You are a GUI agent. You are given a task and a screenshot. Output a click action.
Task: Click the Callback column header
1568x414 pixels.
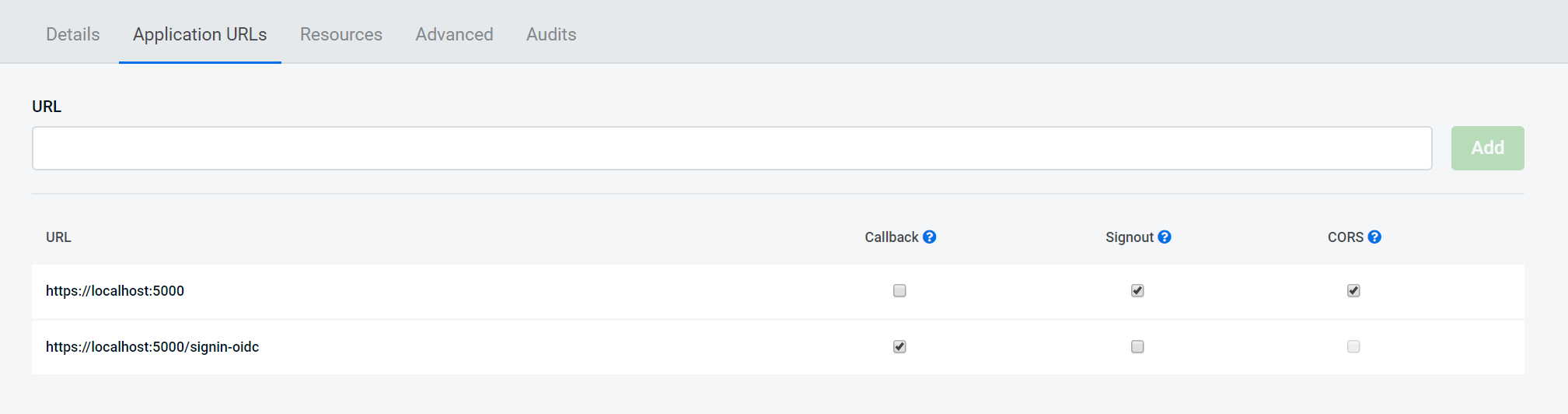(x=892, y=237)
